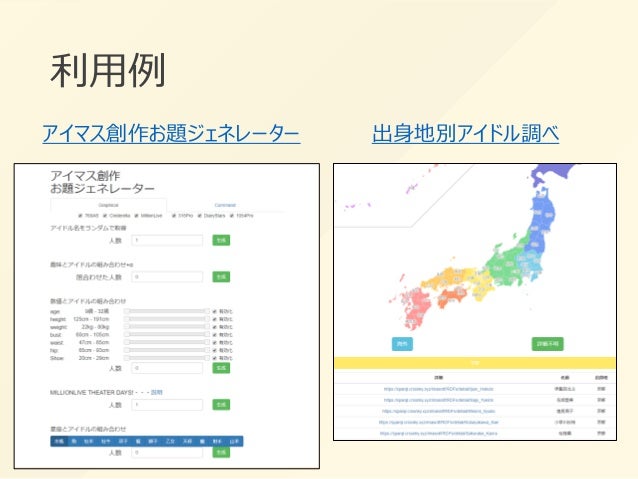Viewport: 638px width, 479px height.
Task: Toggle the checkbox on the bust row
Action: point(214,335)
